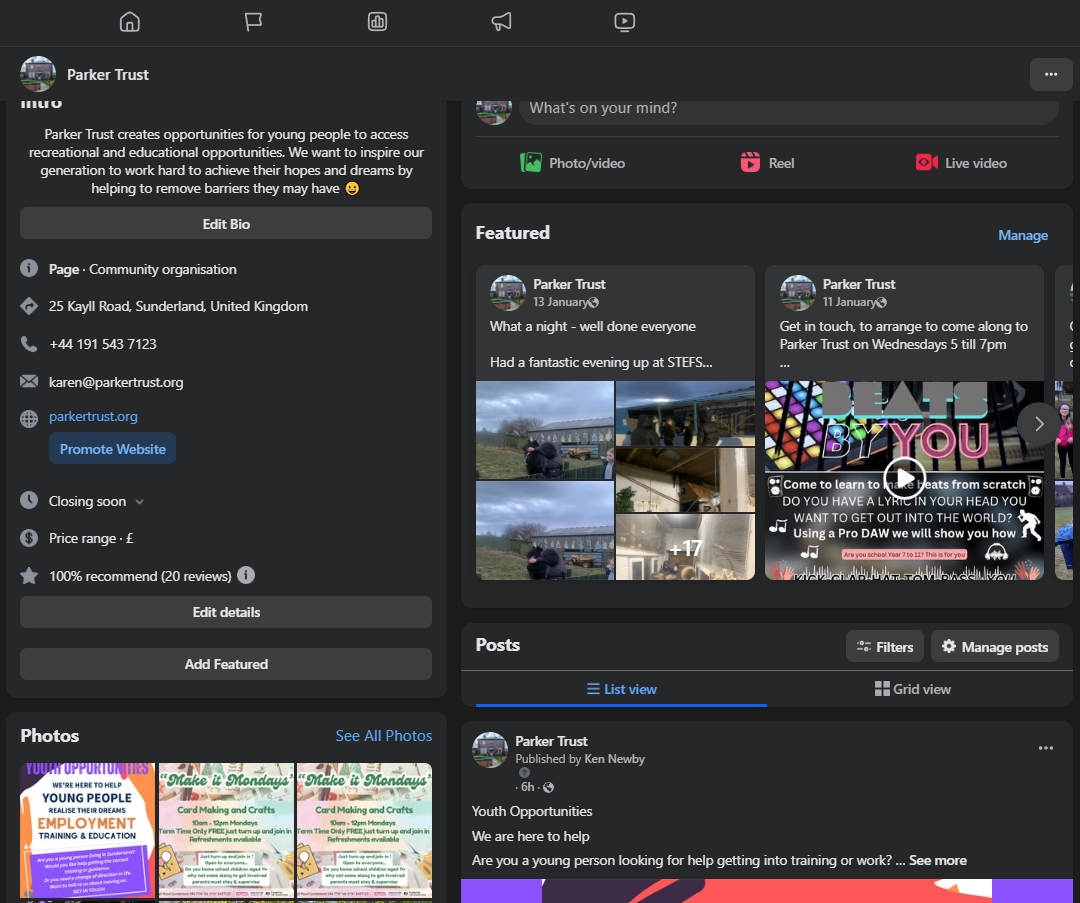Click the avatar on the 11 January featured post
Screen dimensions: 1080x903
[798, 293]
